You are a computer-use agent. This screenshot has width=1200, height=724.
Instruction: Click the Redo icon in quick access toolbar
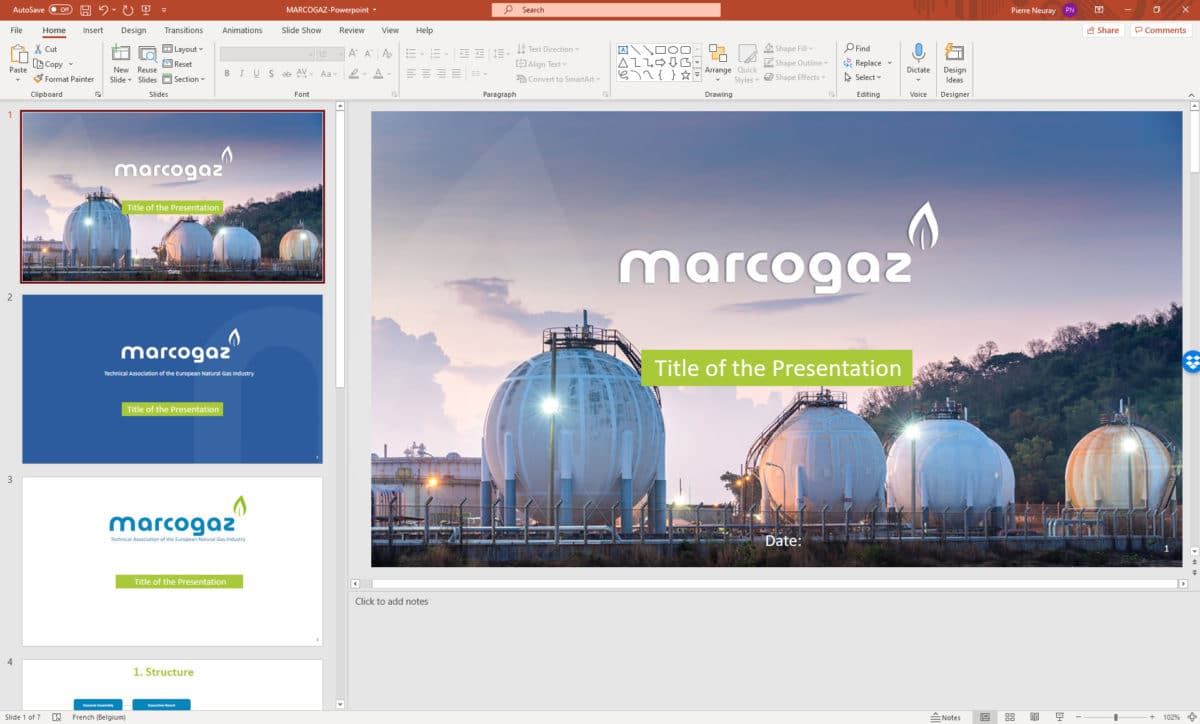coord(126,9)
